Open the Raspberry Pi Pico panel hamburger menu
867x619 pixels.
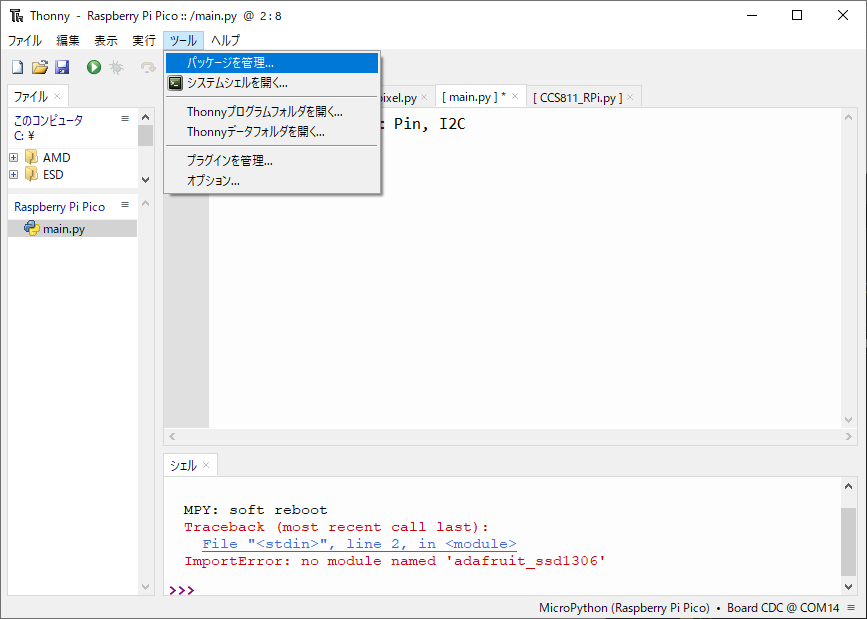click(125, 205)
